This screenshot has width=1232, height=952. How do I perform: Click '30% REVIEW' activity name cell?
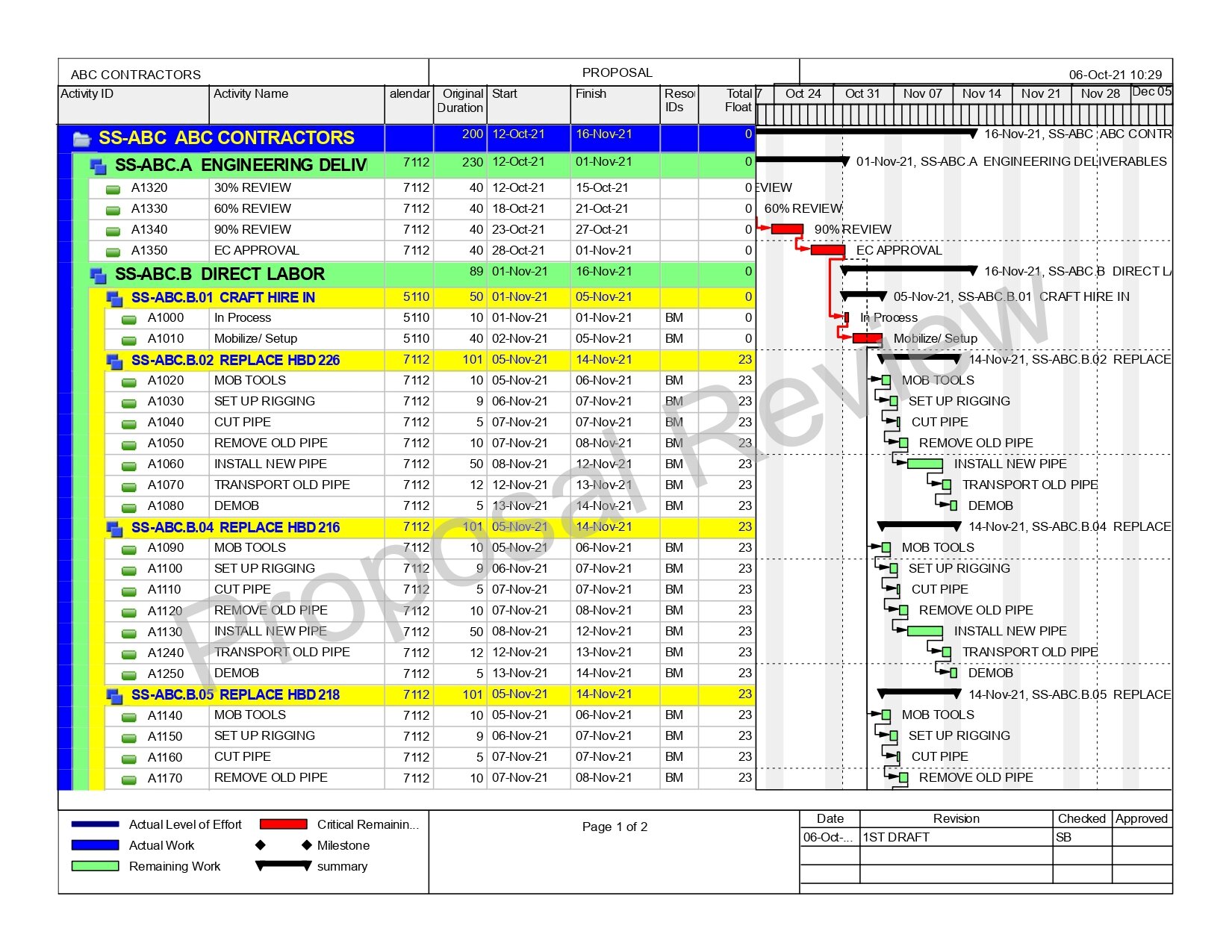297,188
